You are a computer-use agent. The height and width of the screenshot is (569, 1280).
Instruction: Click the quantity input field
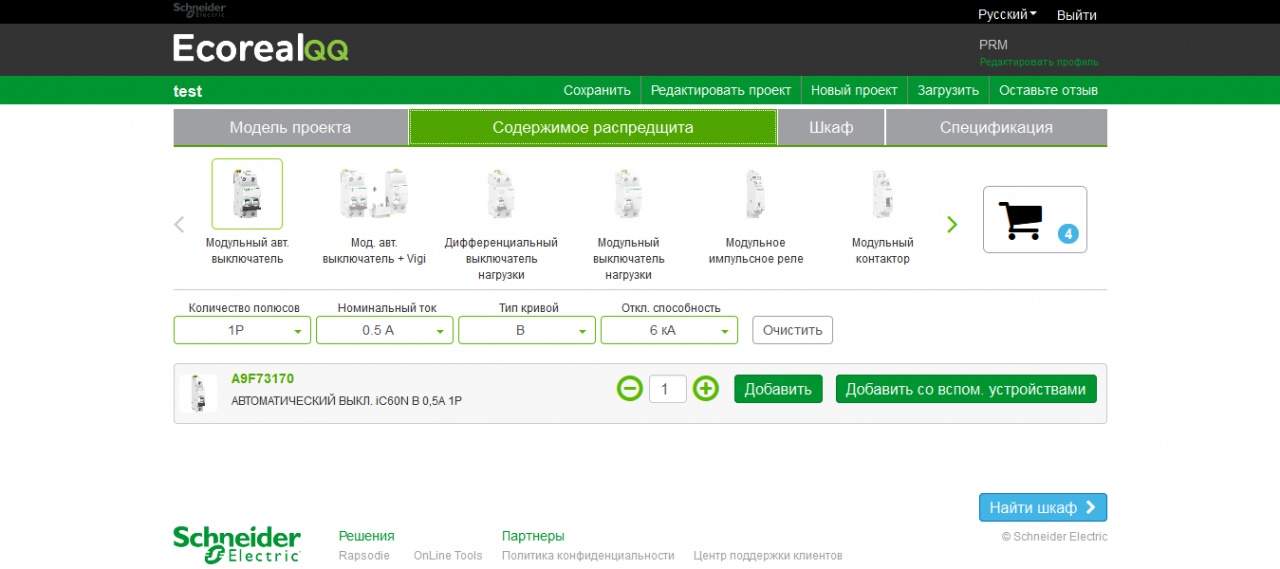pos(667,389)
